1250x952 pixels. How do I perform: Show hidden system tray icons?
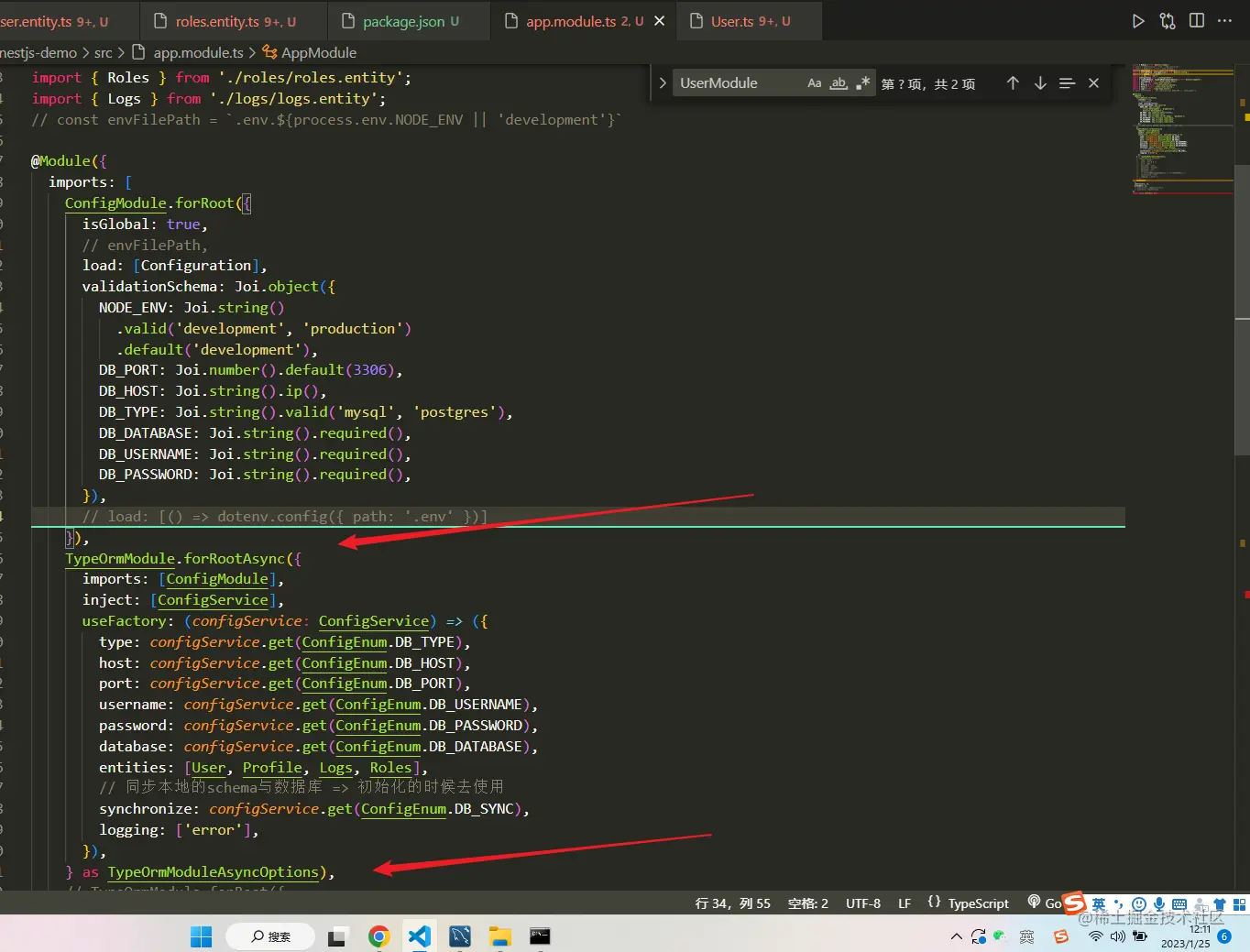(x=957, y=936)
